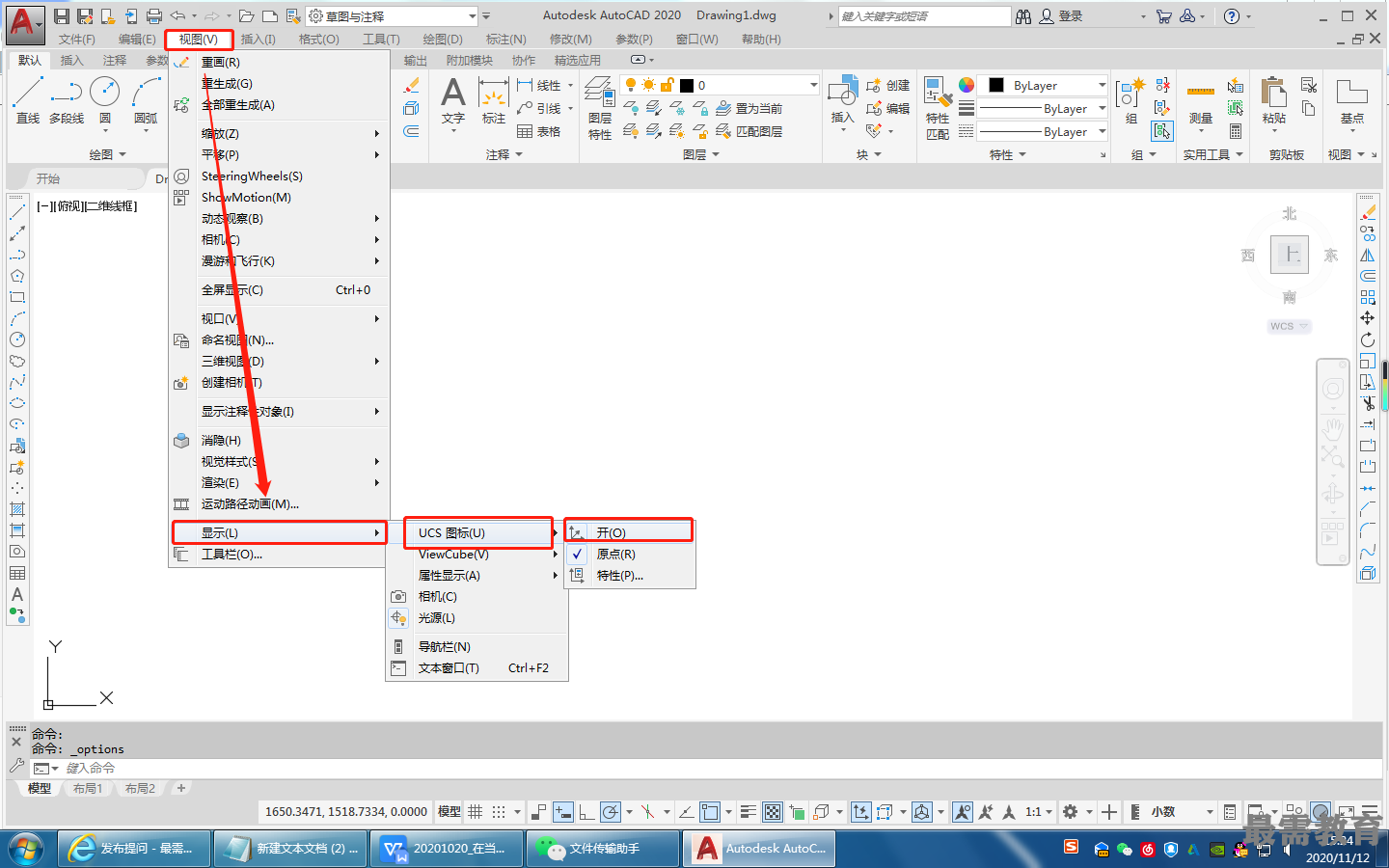Click the Insert block (插入) icon

coord(843,100)
